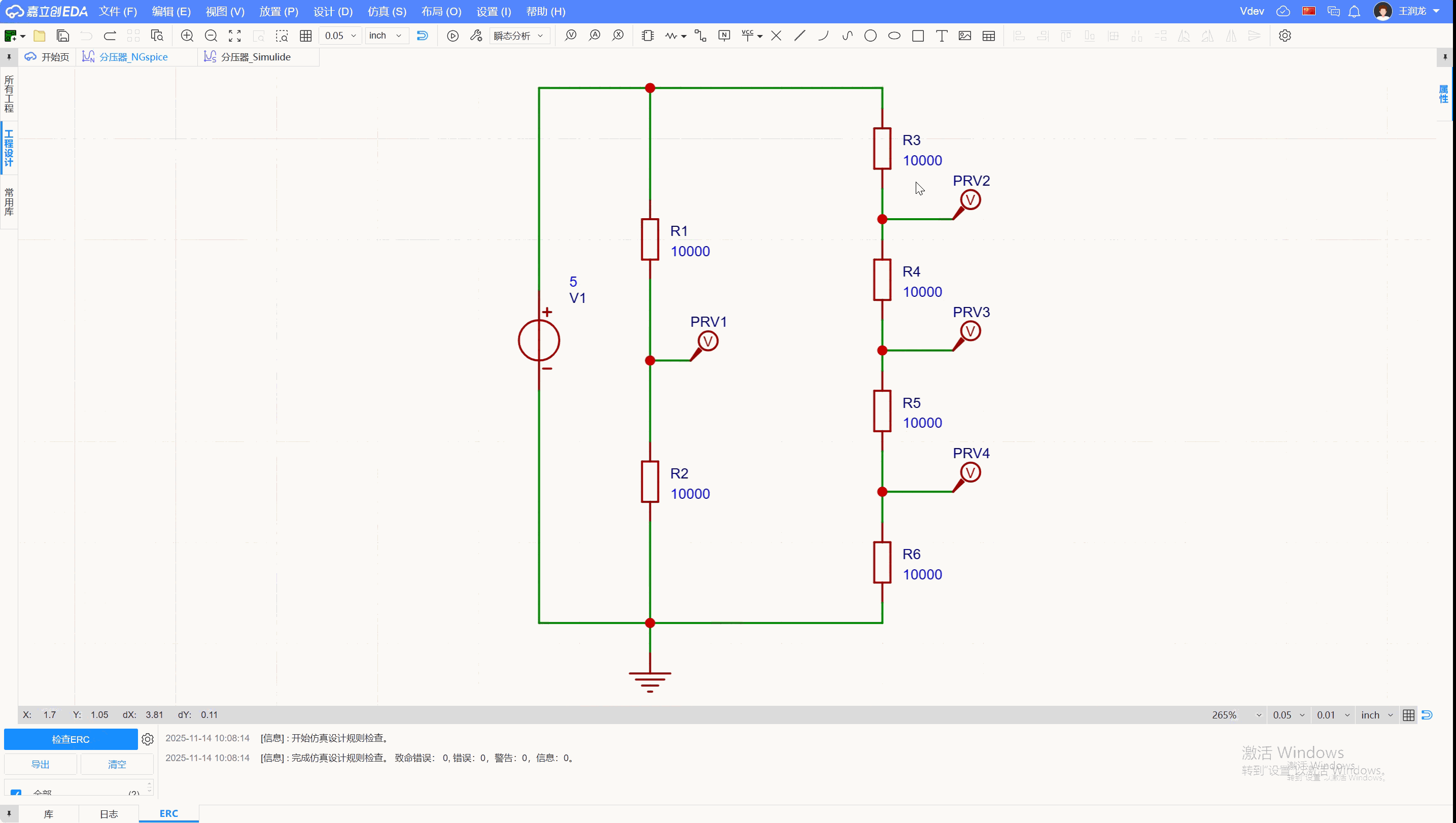The image size is (1456, 823).
Task: Select the insert image tool
Action: (965, 36)
